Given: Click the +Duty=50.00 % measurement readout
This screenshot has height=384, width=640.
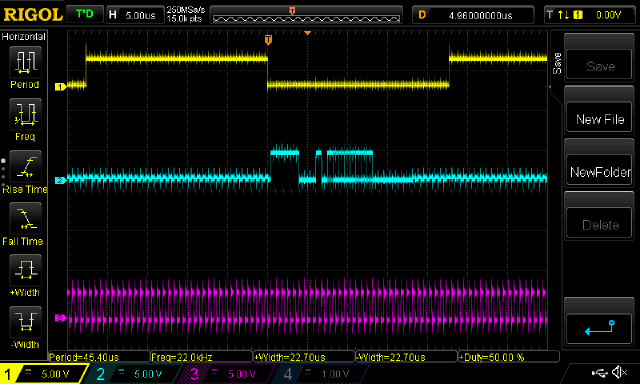Looking at the screenshot, I should [x=509, y=357].
